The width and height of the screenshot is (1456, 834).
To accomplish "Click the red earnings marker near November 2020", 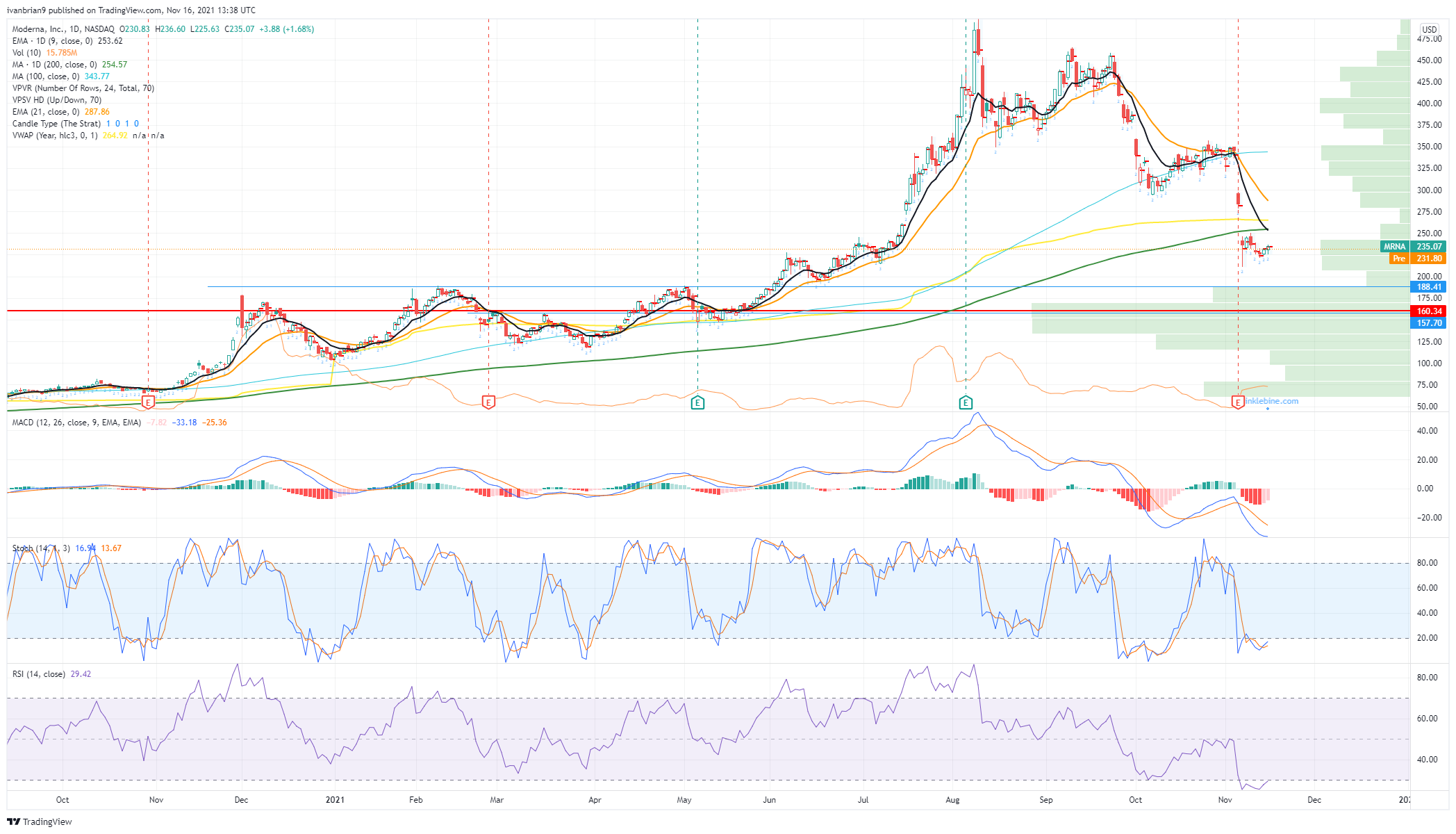I will [147, 402].
